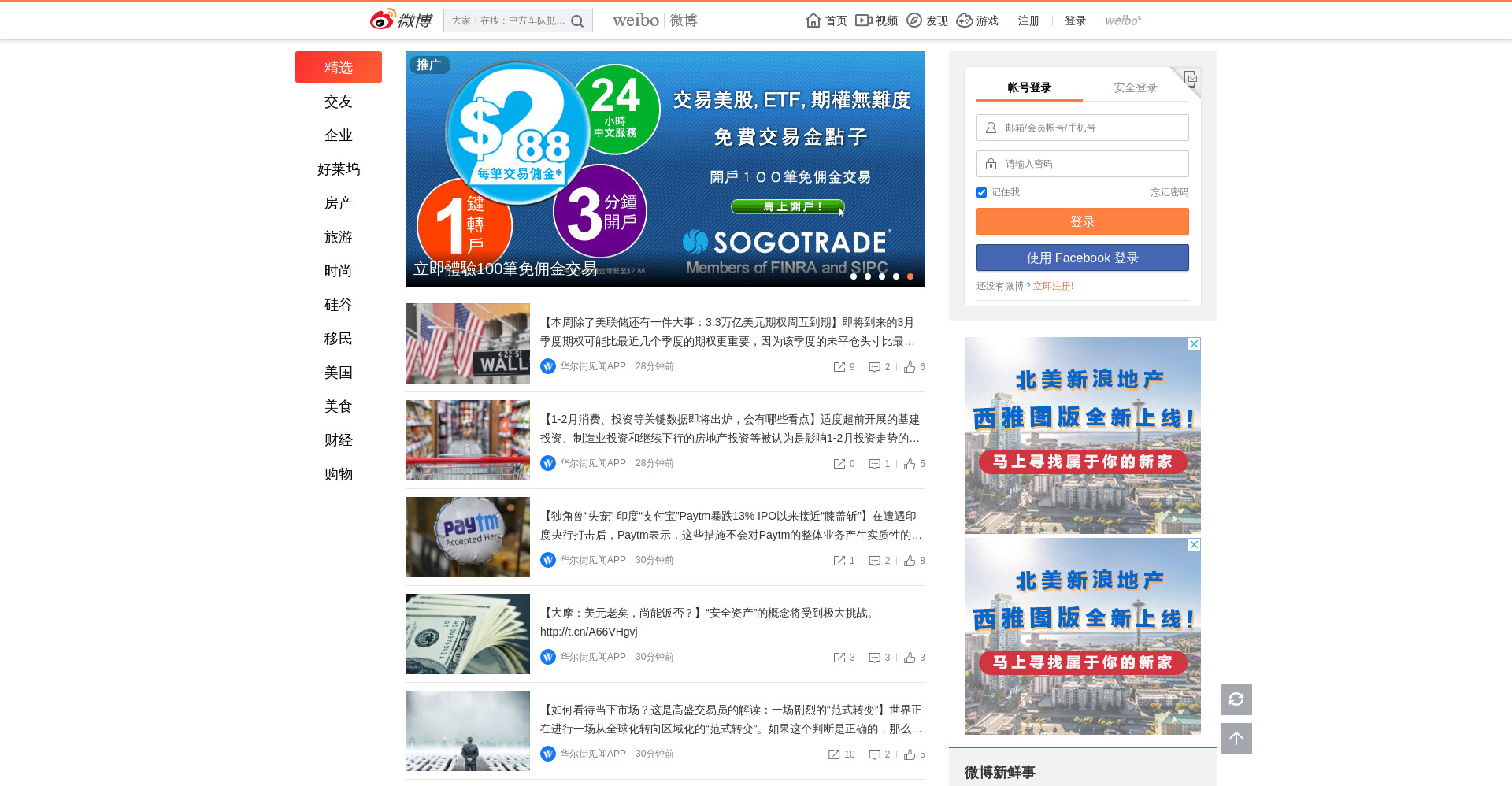The height and width of the screenshot is (786, 1512).
Task: Click 注册 in top navigation
Action: tap(1028, 20)
